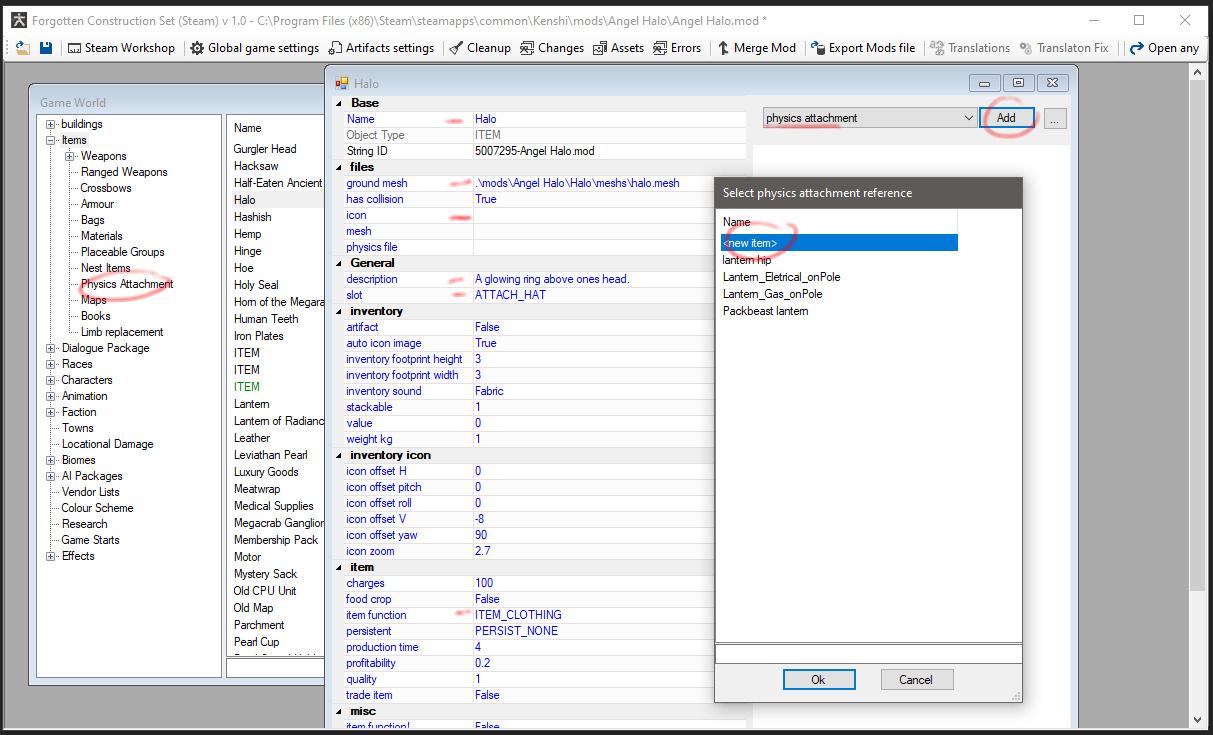The height and width of the screenshot is (735, 1213).
Task: Select Ranged Weapons in the tree
Action: 124,172
